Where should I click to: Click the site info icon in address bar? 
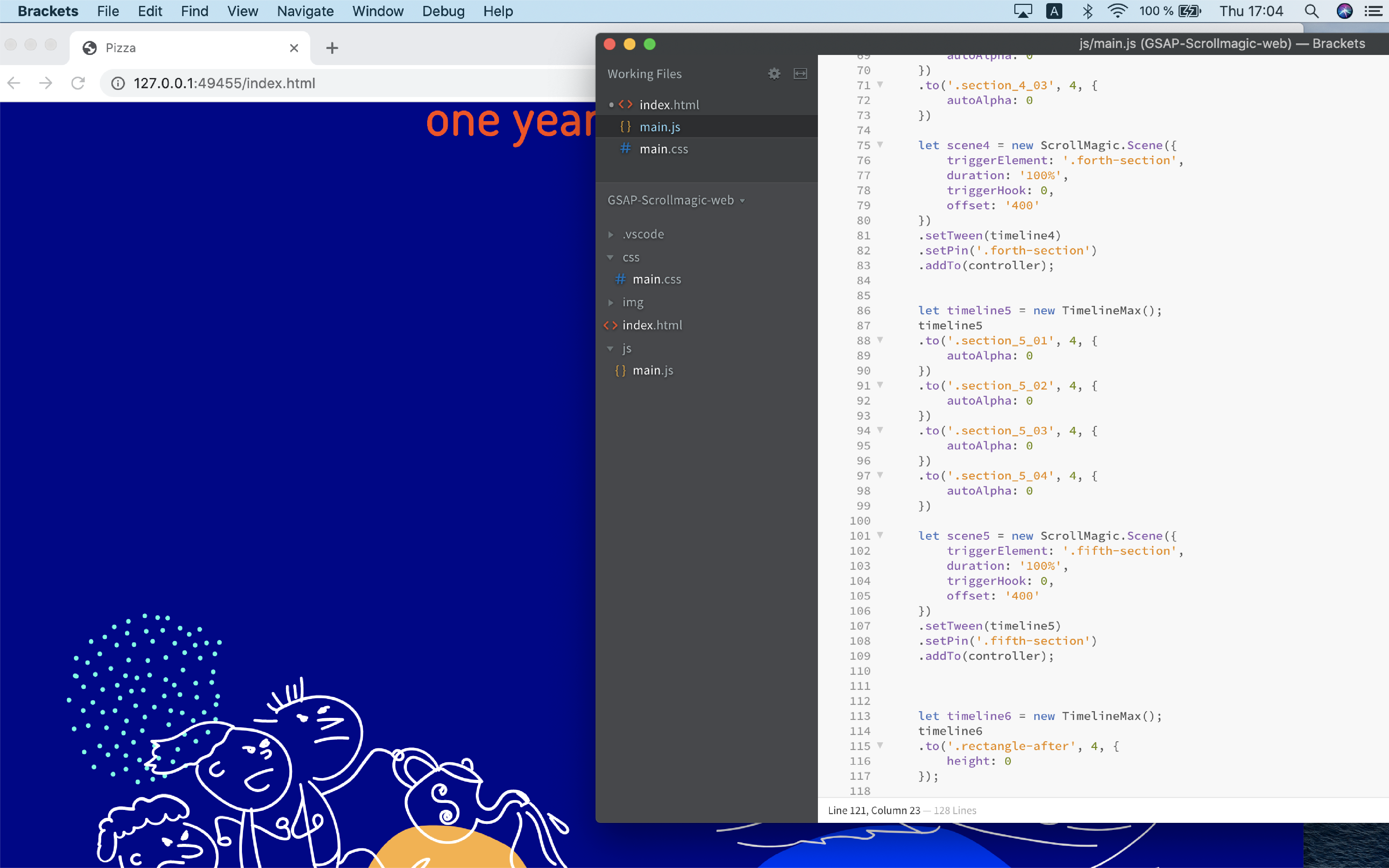(118, 83)
